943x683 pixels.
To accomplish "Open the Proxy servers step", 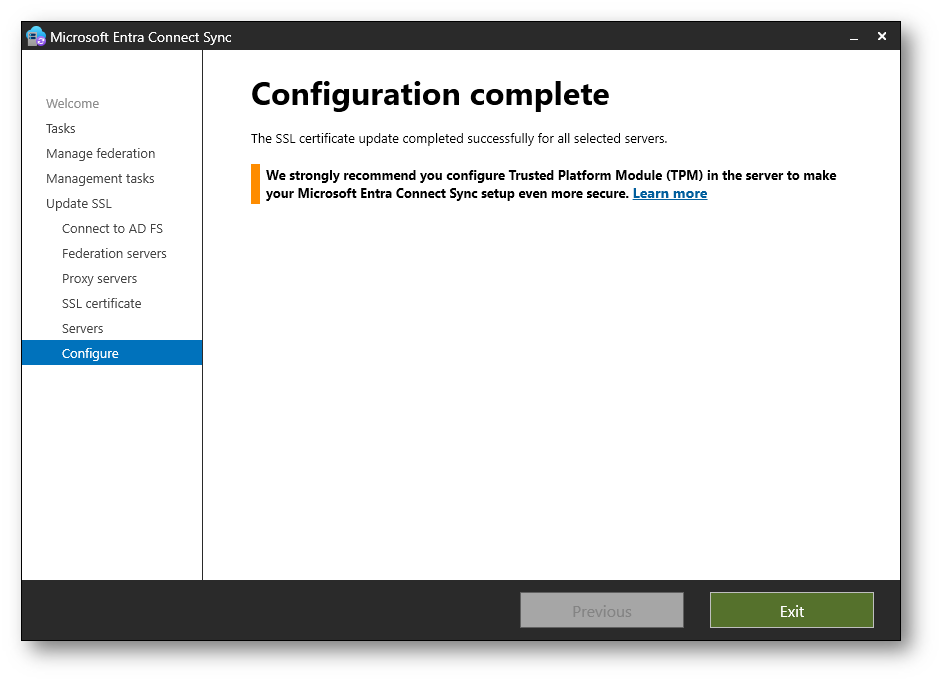I will click(x=99, y=279).
